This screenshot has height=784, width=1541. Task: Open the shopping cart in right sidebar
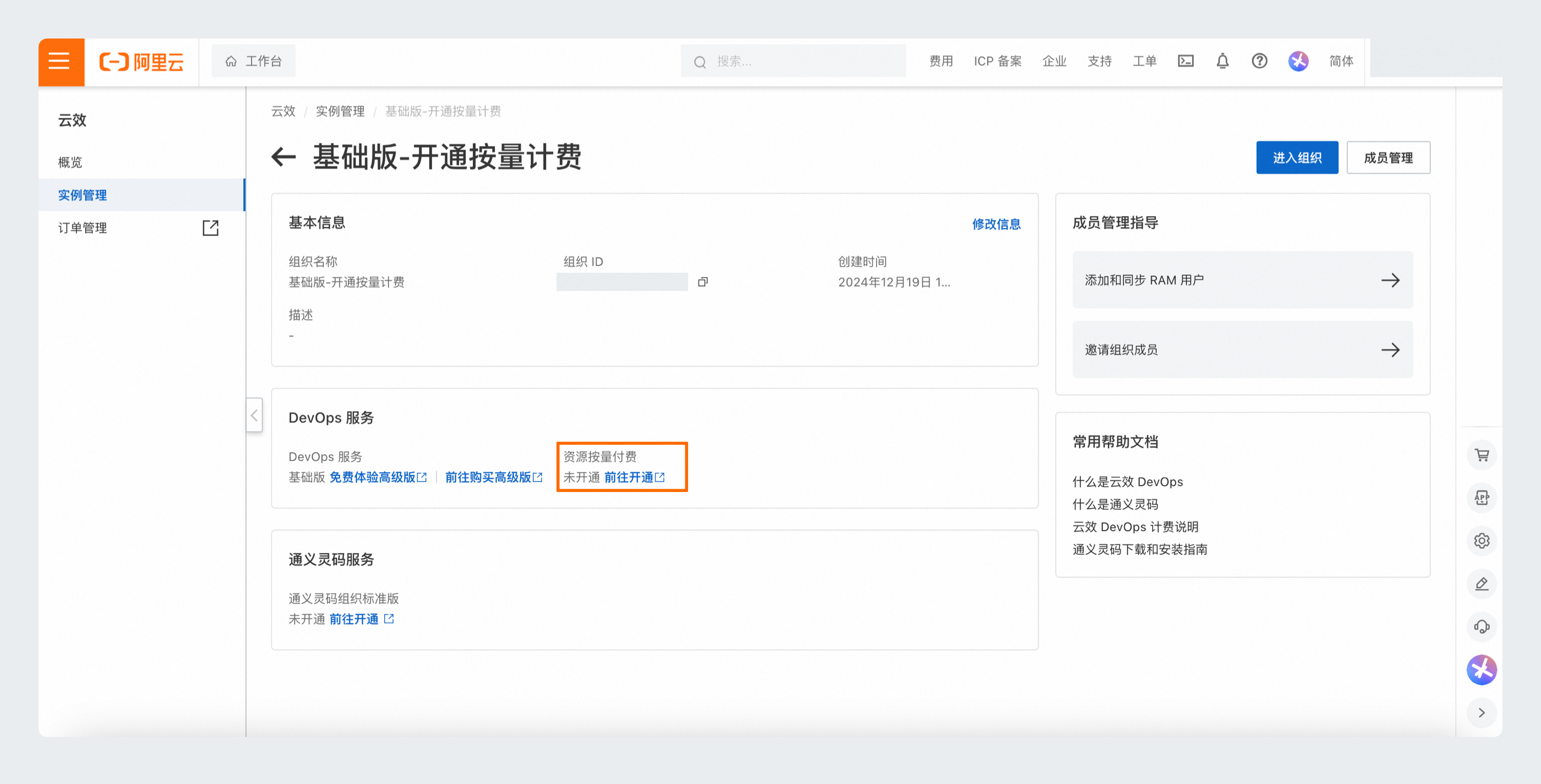pos(1481,456)
